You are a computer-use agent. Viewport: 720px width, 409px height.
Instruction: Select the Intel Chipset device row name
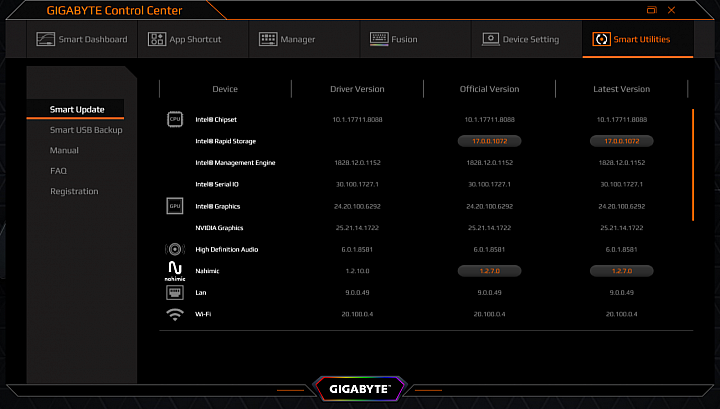216,119
